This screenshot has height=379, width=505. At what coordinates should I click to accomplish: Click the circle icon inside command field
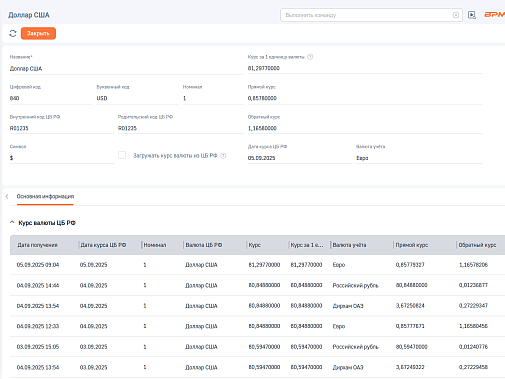(456, 15)
